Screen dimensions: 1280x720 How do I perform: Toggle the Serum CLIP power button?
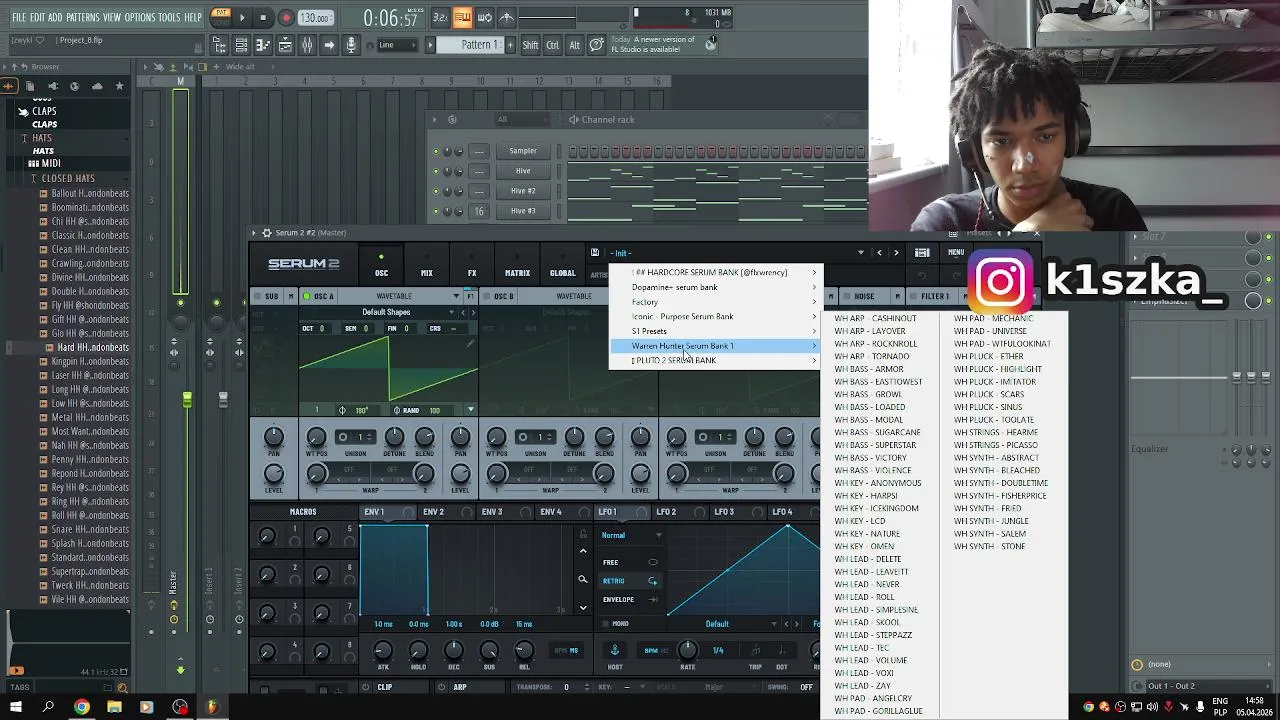(x=366, y=687)
